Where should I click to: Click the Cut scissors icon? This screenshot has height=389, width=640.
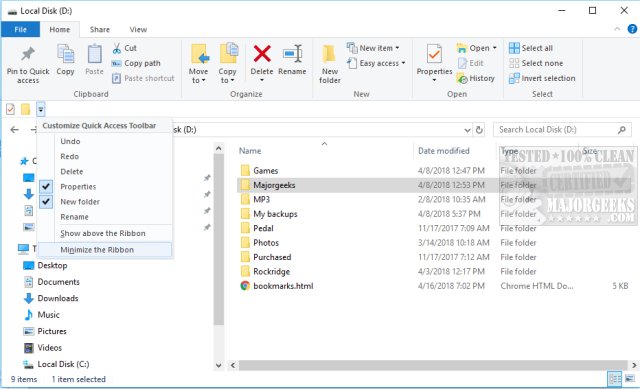[117, 48]
